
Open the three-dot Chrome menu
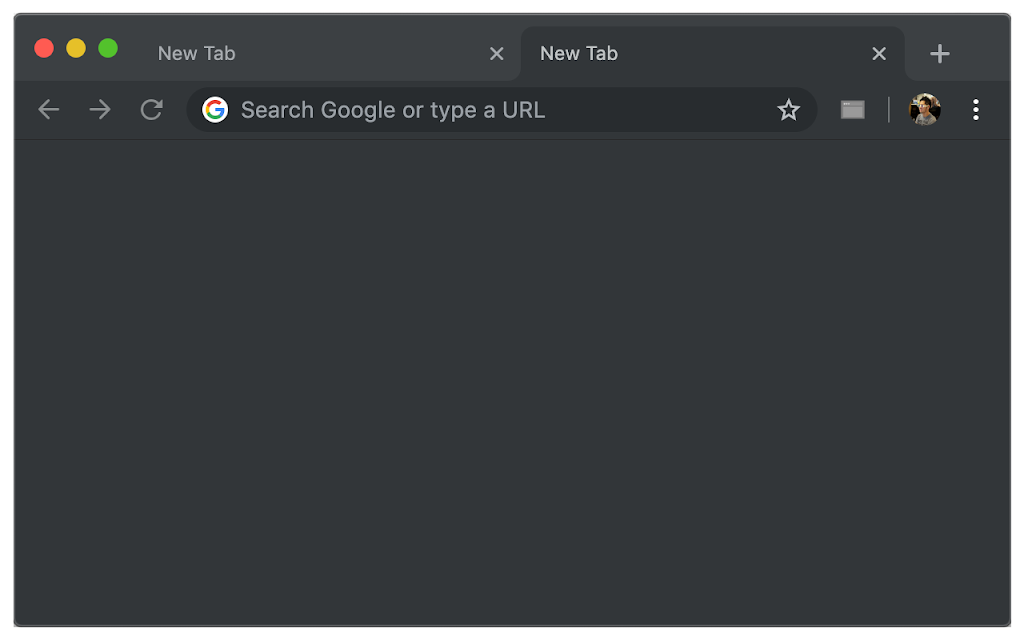(976, 110)
